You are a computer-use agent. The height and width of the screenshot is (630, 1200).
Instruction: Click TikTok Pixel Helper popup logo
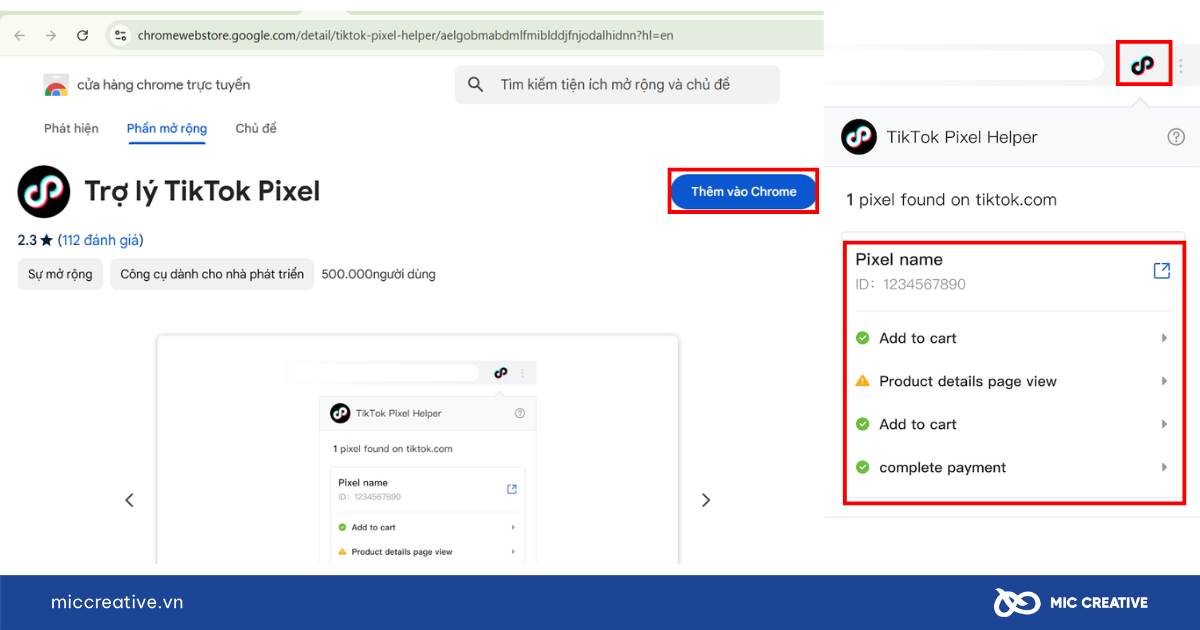click(859, 137)
